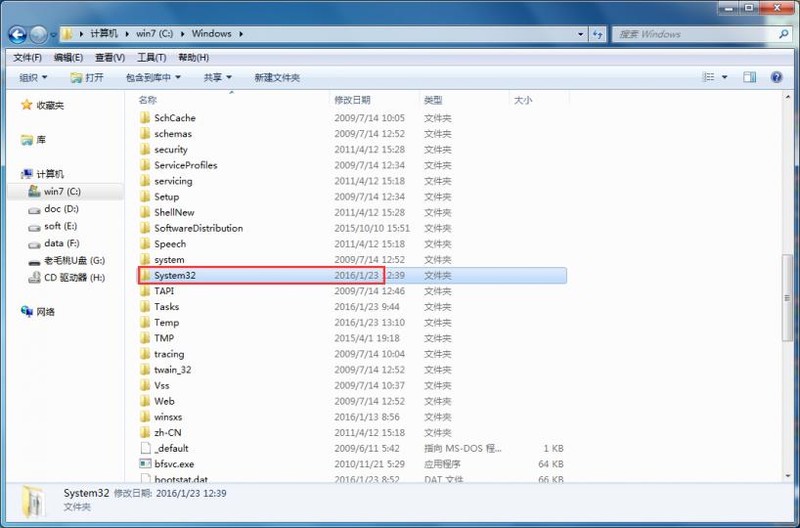Open the 编辑(E) menu
The width and height of the screenshot is (800, 528).
pos(68,58)
